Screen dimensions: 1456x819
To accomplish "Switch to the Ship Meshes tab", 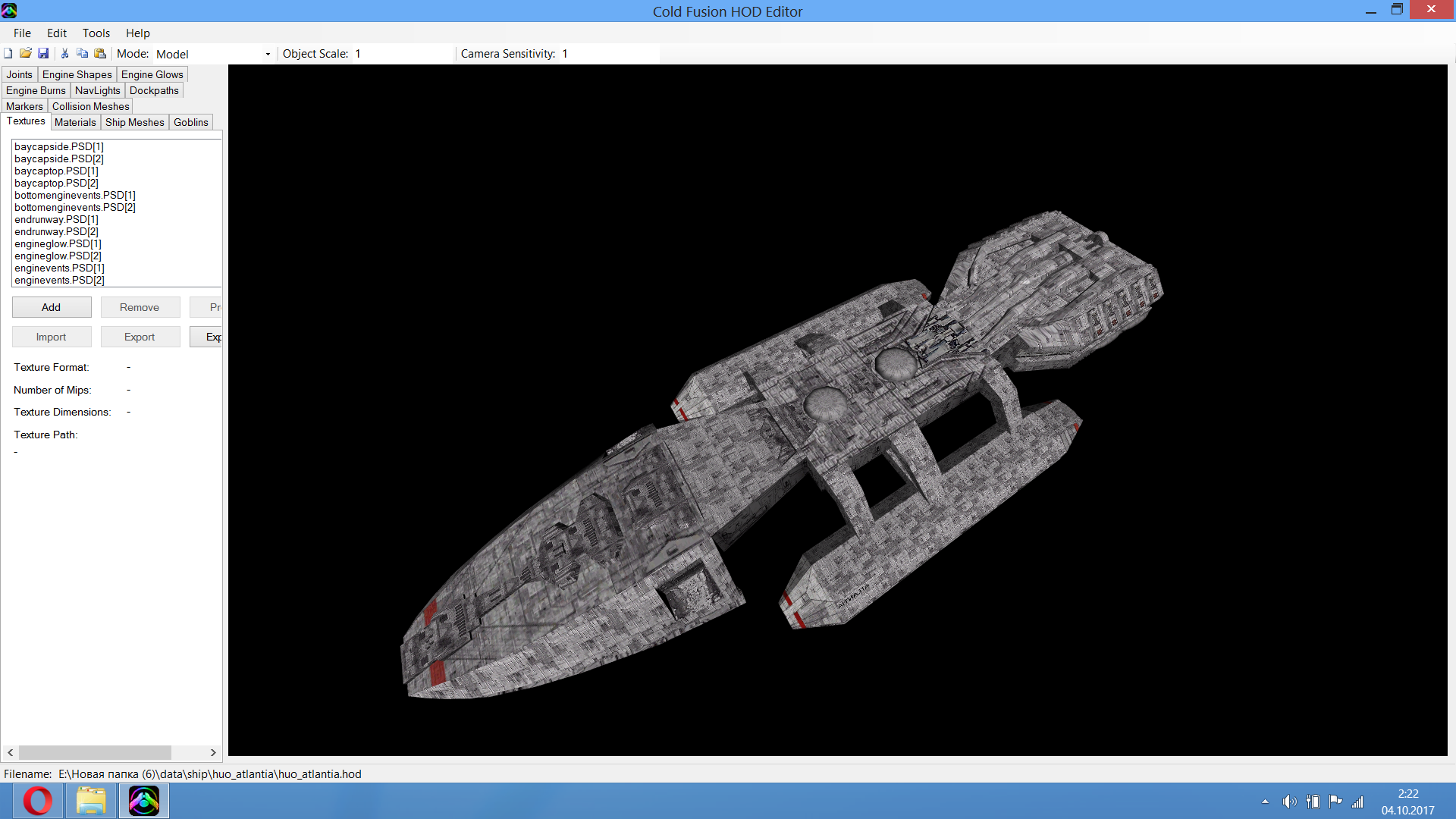I will click(x=135, y=122).
